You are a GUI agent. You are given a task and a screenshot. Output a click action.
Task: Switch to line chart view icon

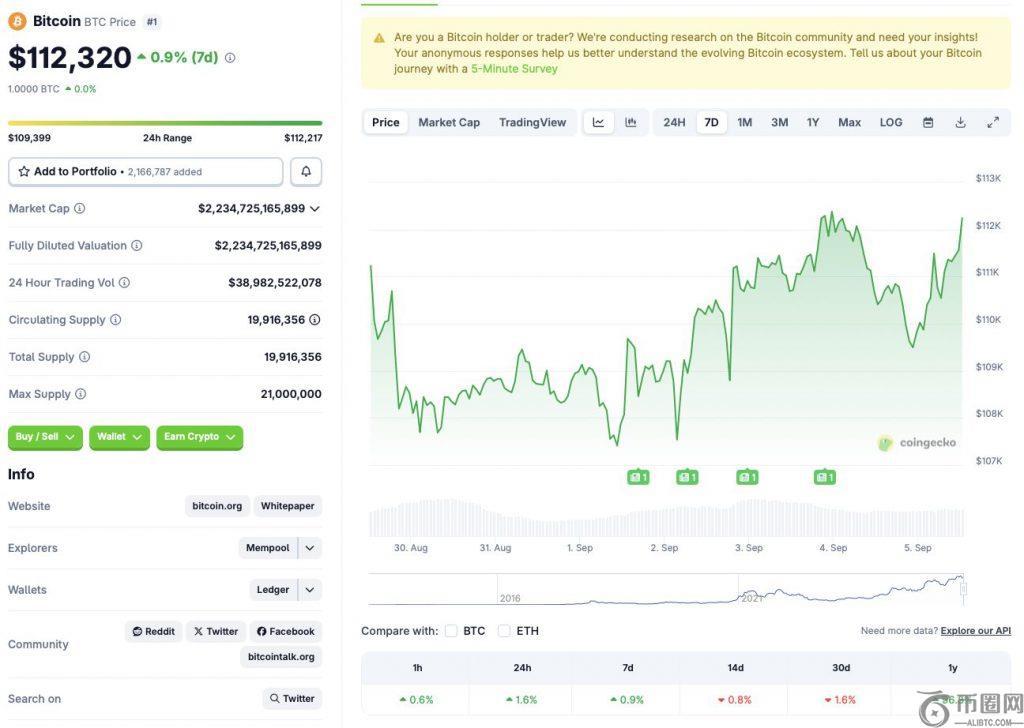[x=598, y=122]
